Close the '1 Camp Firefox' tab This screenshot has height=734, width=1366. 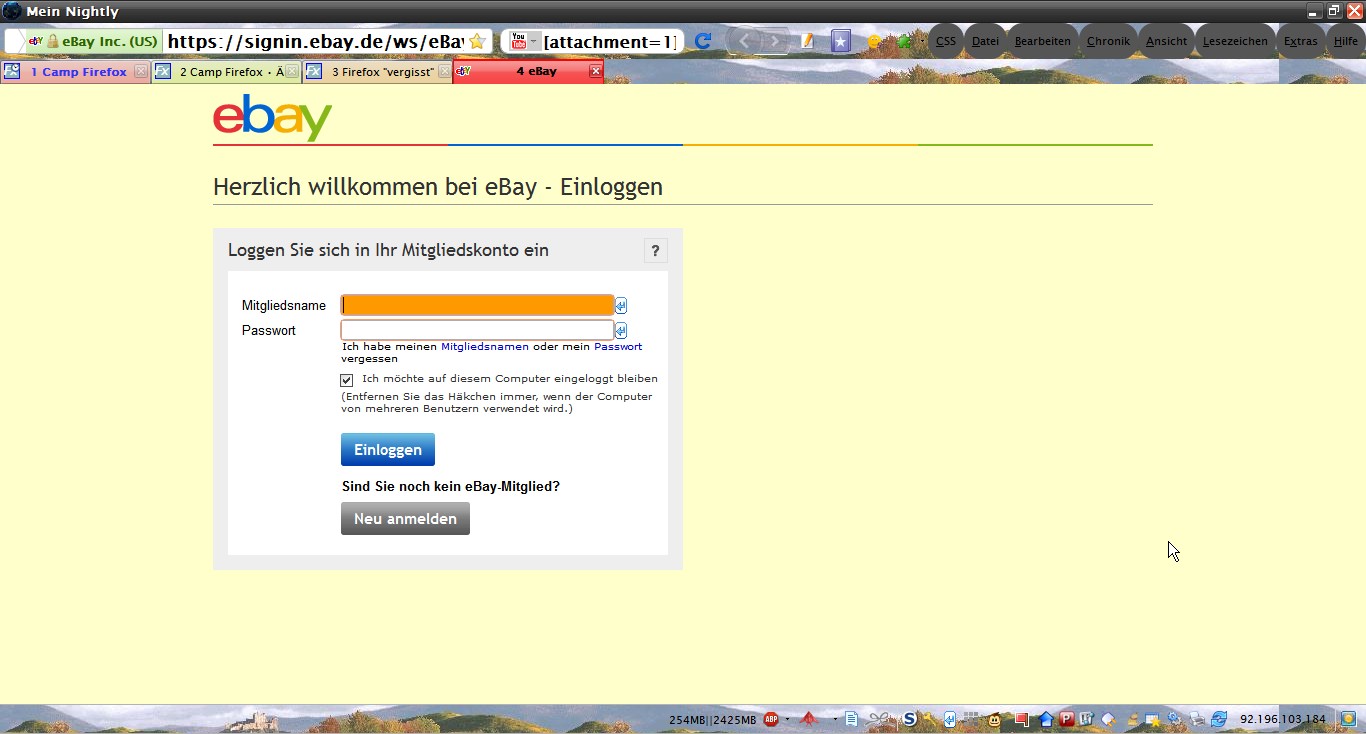[x=141, y=72]
